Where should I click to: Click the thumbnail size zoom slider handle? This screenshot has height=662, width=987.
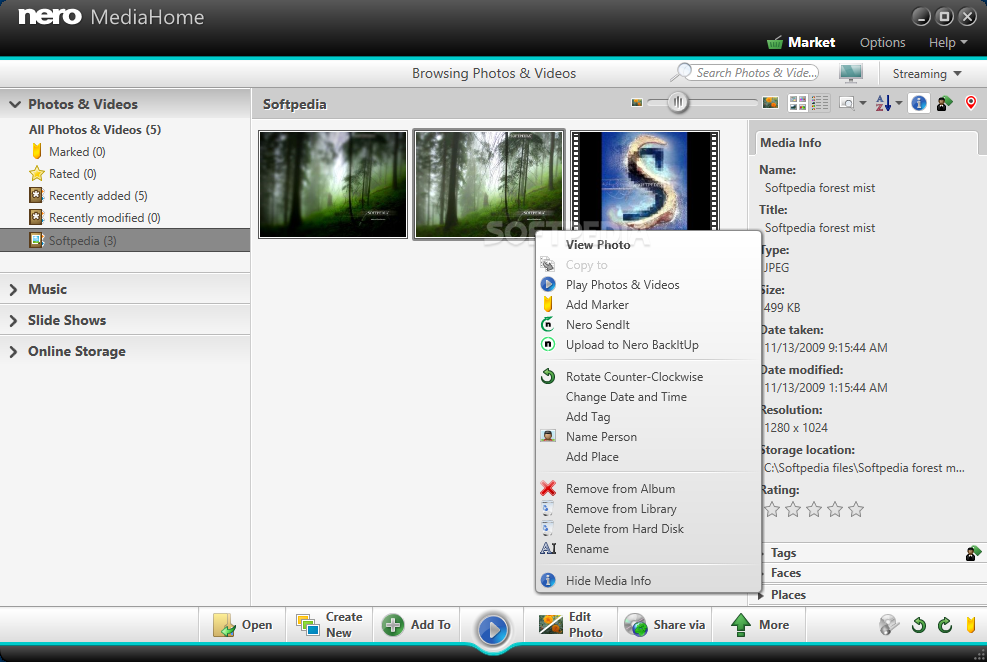tap(678, 102)
